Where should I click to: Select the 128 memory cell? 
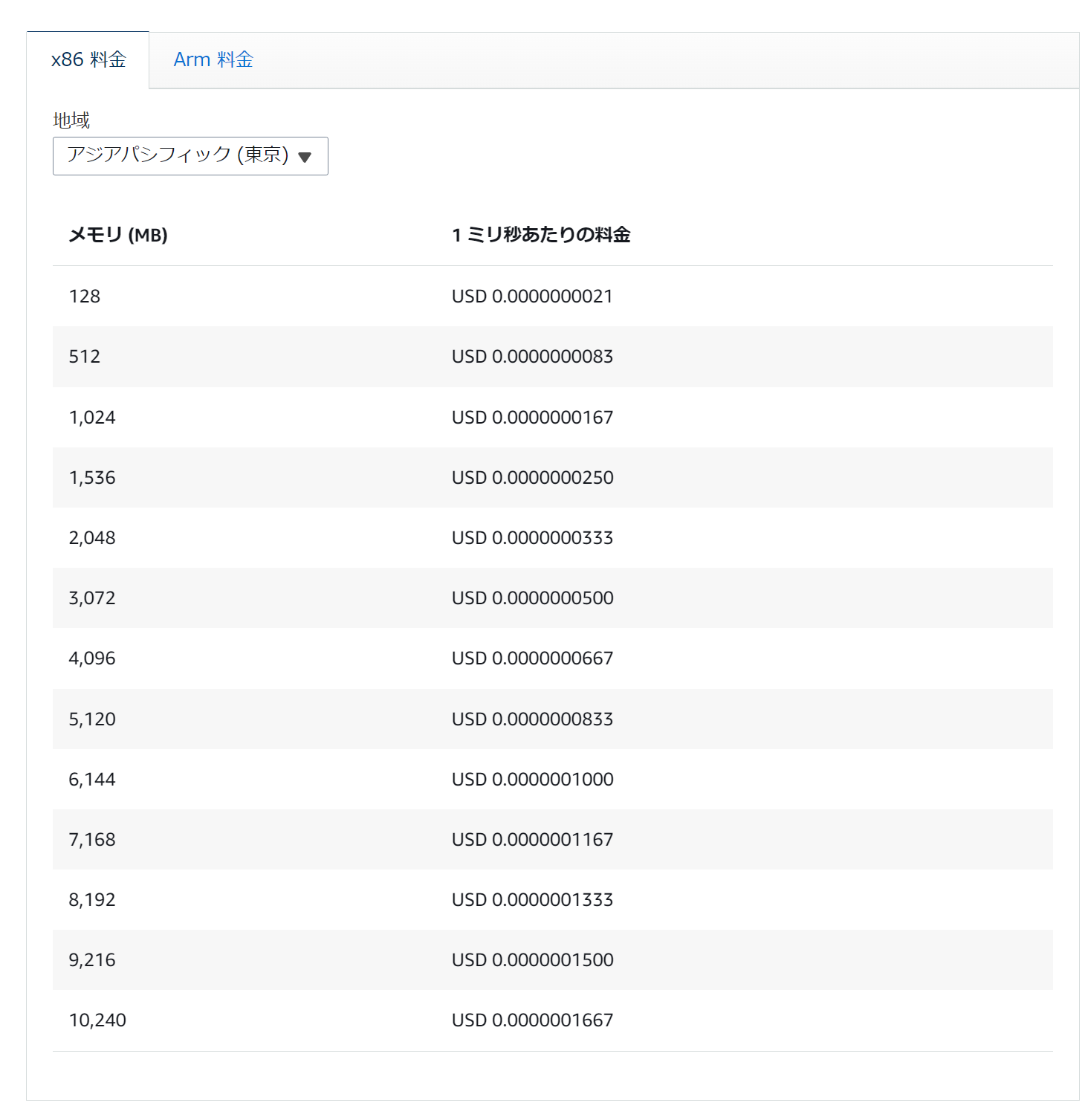click(x=85, y=296)
